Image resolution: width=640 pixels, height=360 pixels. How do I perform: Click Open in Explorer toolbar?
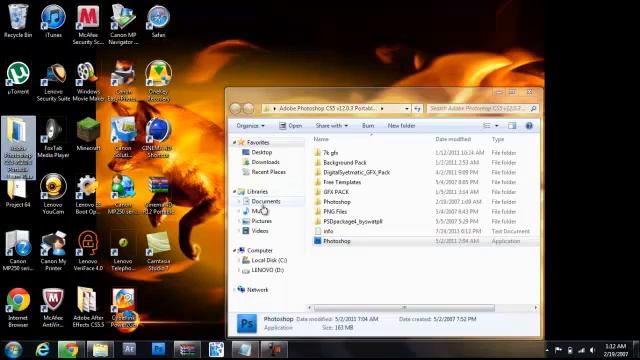pyautogui.click(x=291, y=126)
